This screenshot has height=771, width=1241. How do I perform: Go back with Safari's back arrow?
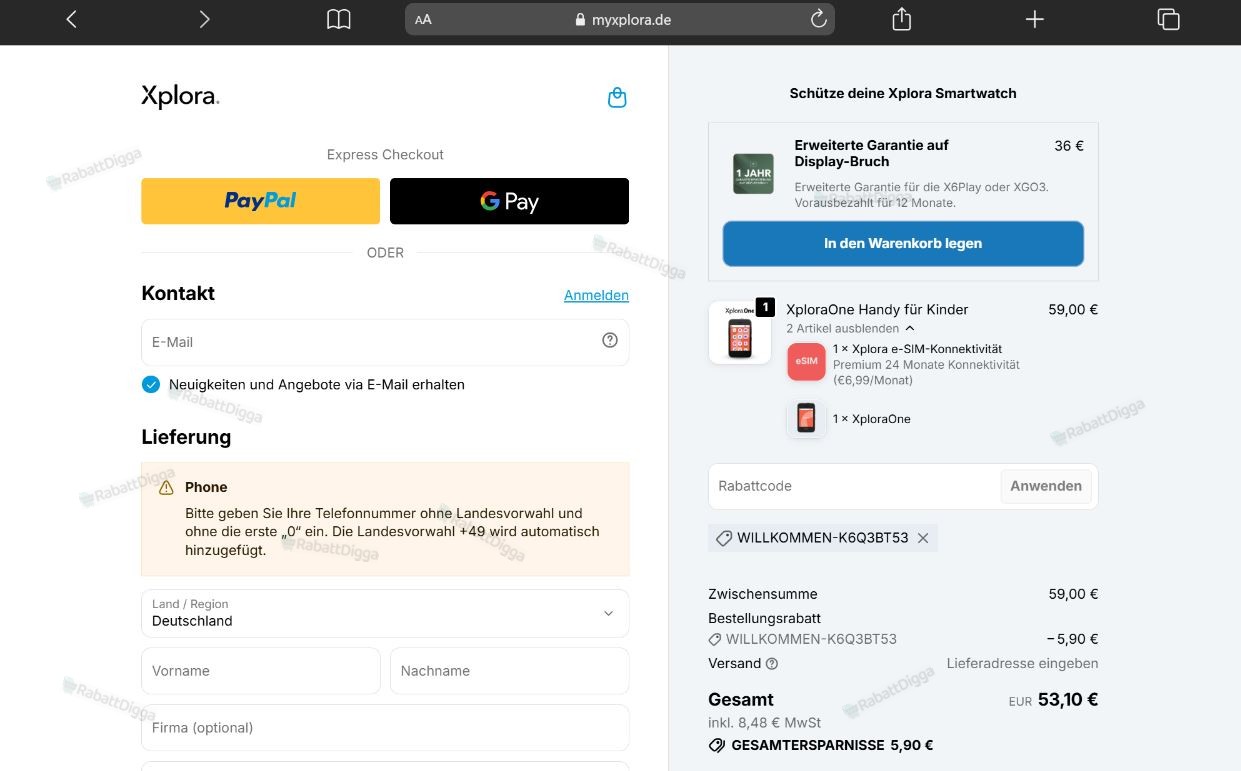71,19
